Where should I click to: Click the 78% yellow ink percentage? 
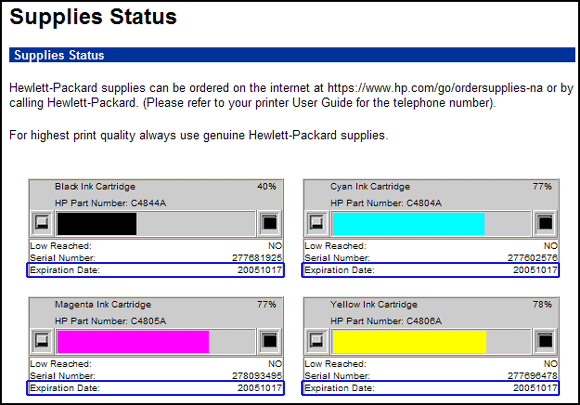pos(542,304)
